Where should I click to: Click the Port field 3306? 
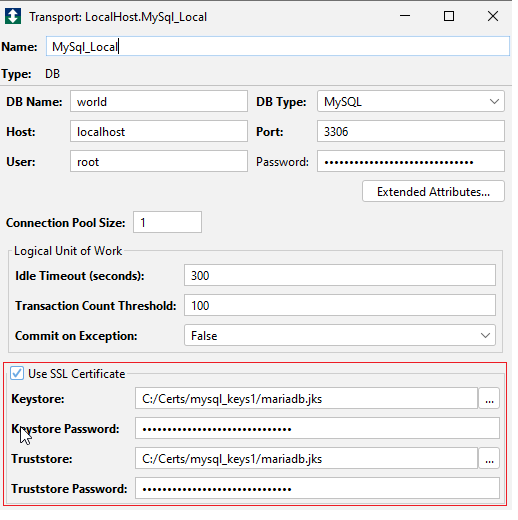click(411, 131)
